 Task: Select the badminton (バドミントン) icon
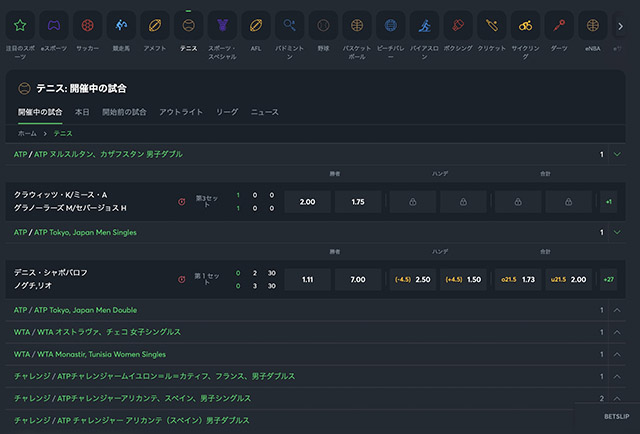coord(289,25)
